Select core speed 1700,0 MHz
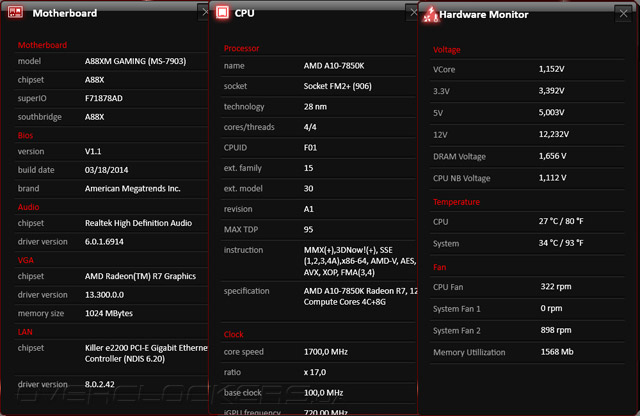The image size is (640, 416). click(325, 352)
